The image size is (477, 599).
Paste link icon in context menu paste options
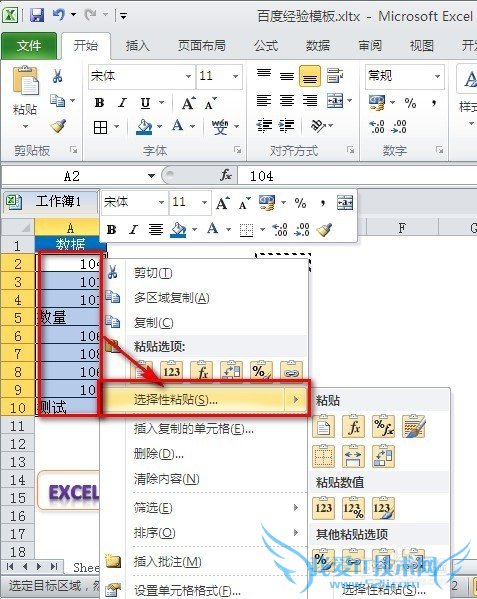[x=291, y=371]
